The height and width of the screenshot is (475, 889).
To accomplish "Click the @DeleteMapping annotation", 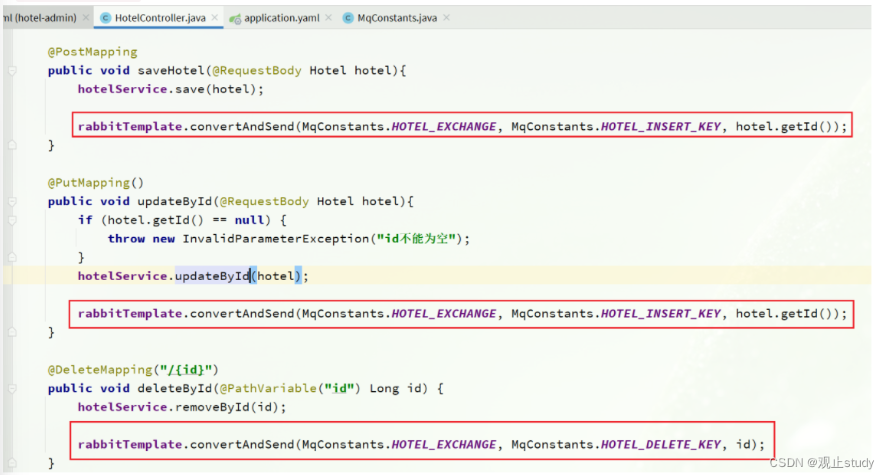I will [100, 370].
